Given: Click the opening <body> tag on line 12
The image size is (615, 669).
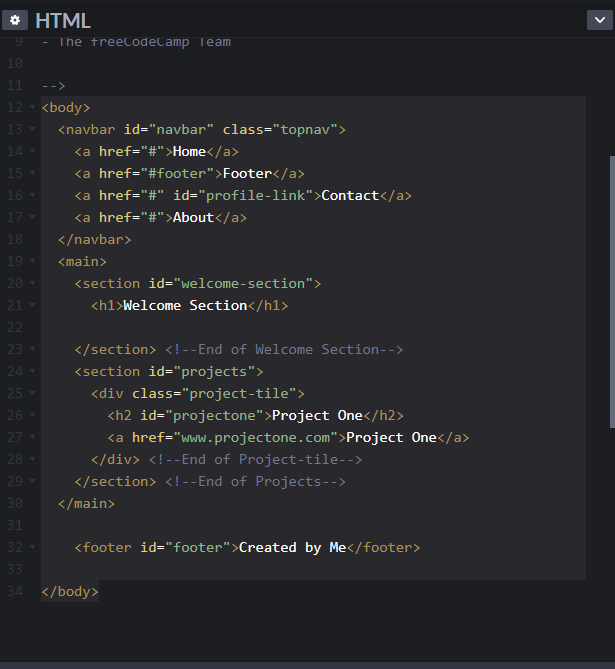Looking at the screenshot, I should coord(66,108).
